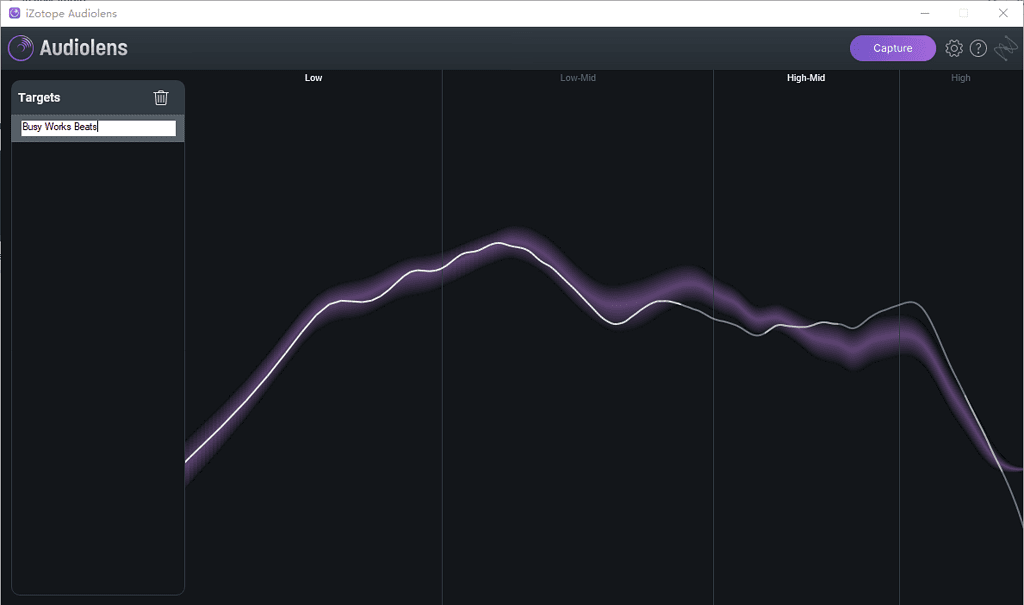Viewport: 1024px width, 605px height.
Task: Click the app icon in the title bar
Action: pos(14,13)
